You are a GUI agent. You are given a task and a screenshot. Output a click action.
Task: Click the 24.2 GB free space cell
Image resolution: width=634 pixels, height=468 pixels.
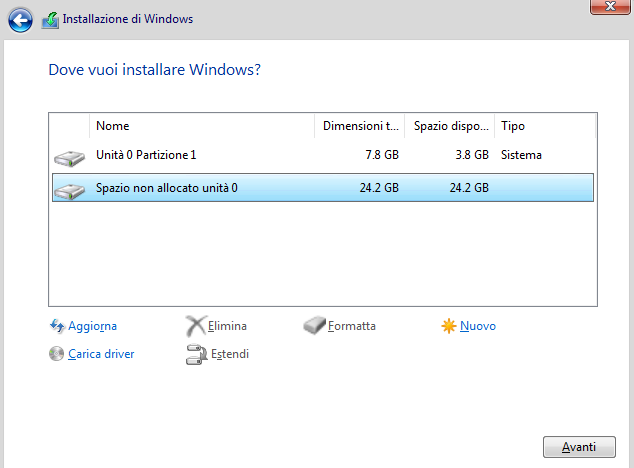[469, 188]
